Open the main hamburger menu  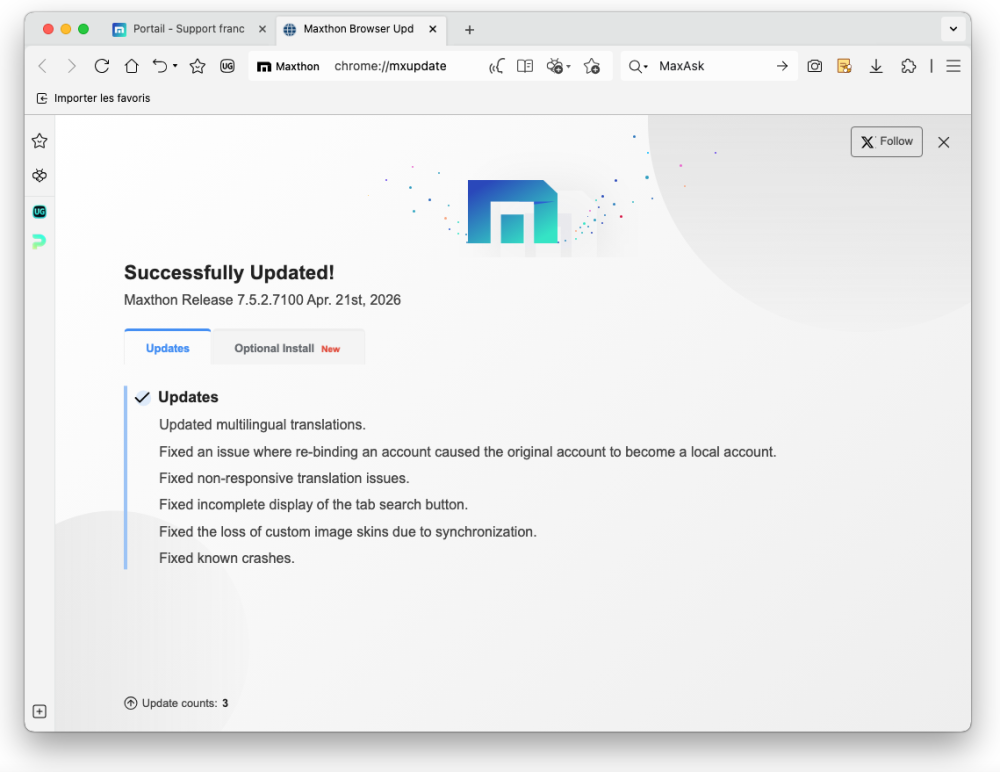(953, 66)
